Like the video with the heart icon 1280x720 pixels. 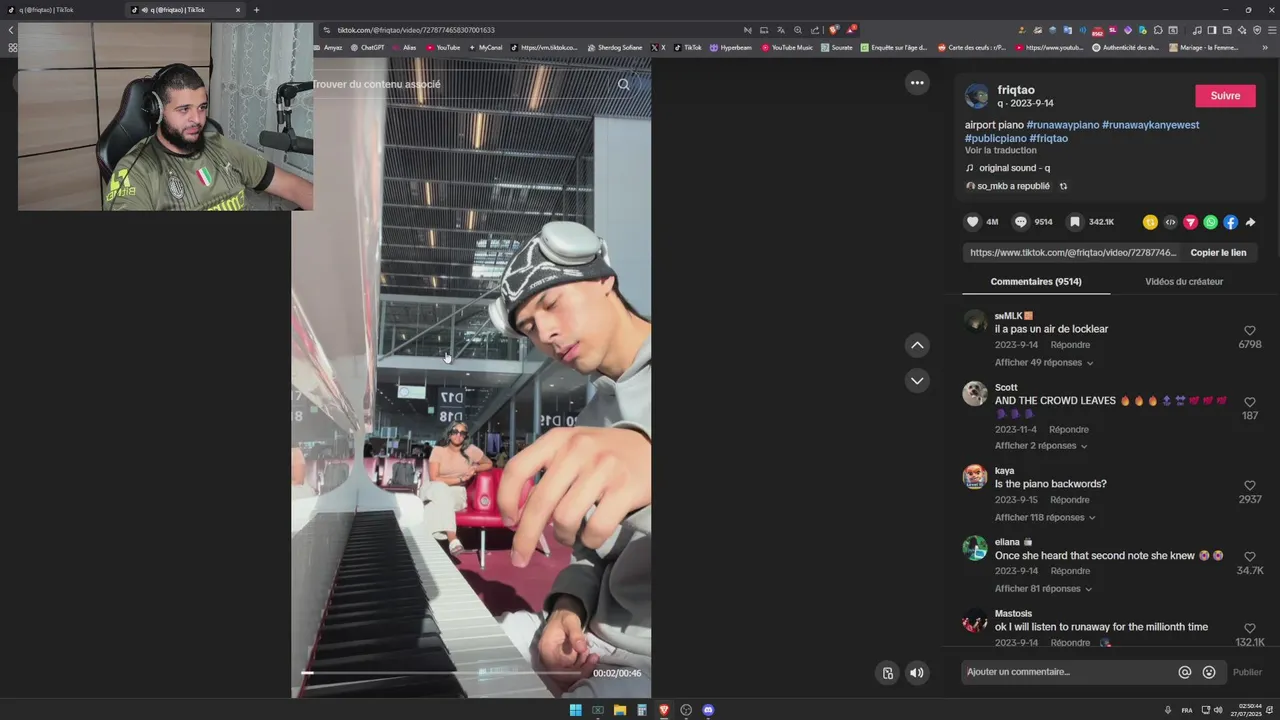pos(972,222)
